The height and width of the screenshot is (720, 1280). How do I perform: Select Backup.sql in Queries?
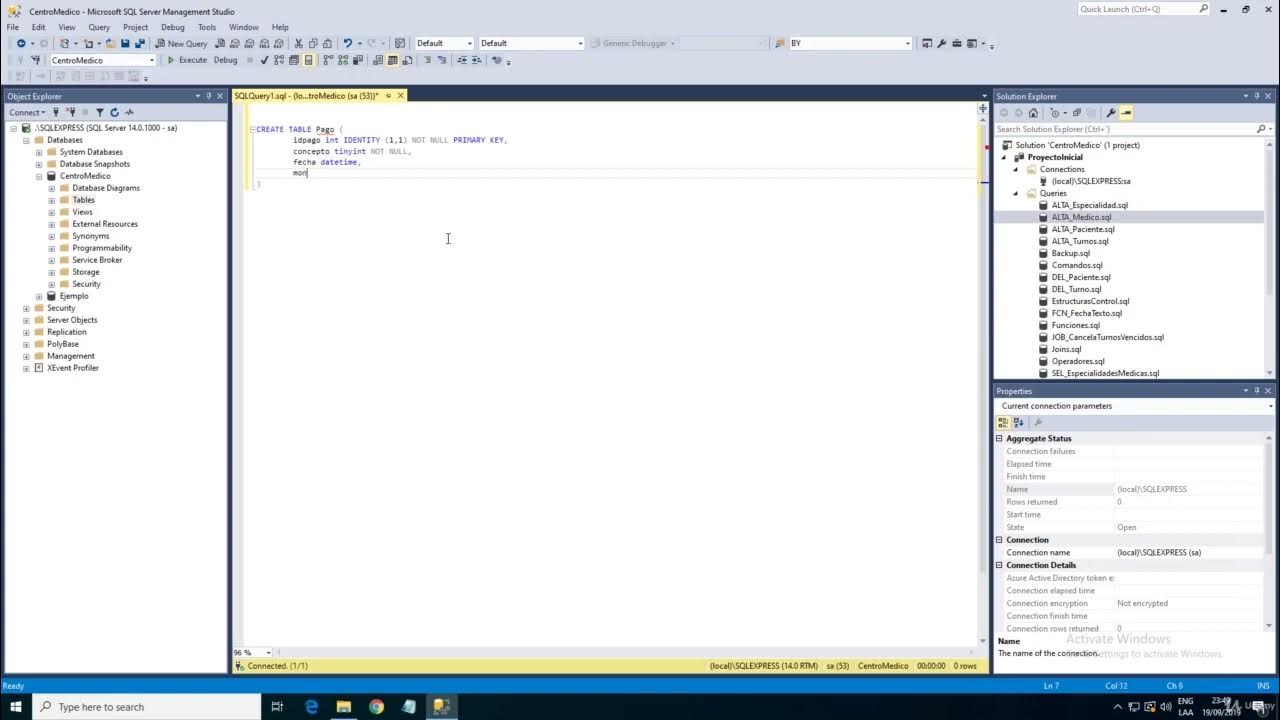click(1070, 253)
